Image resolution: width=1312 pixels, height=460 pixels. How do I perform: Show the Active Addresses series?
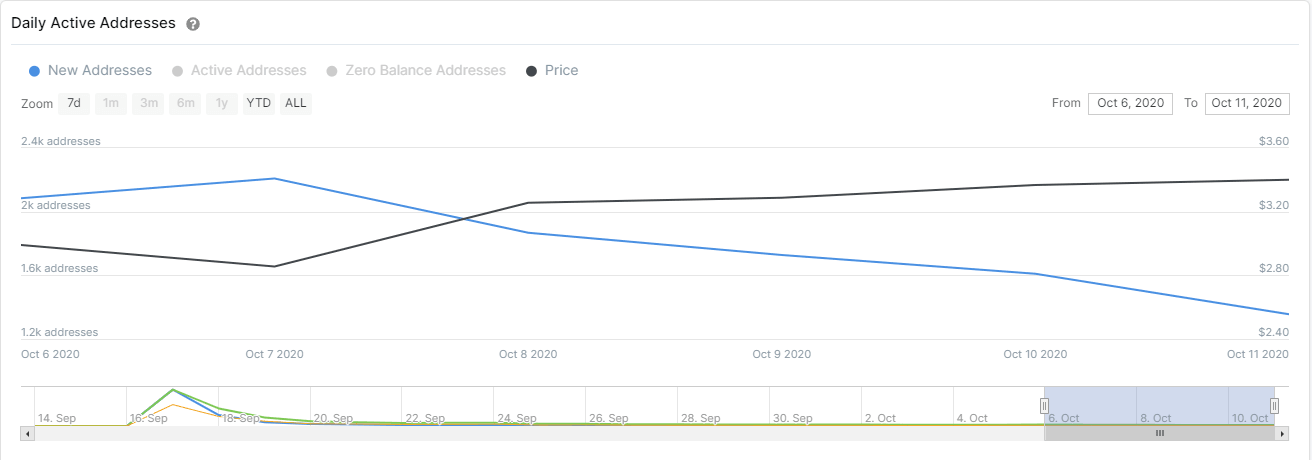248,71
